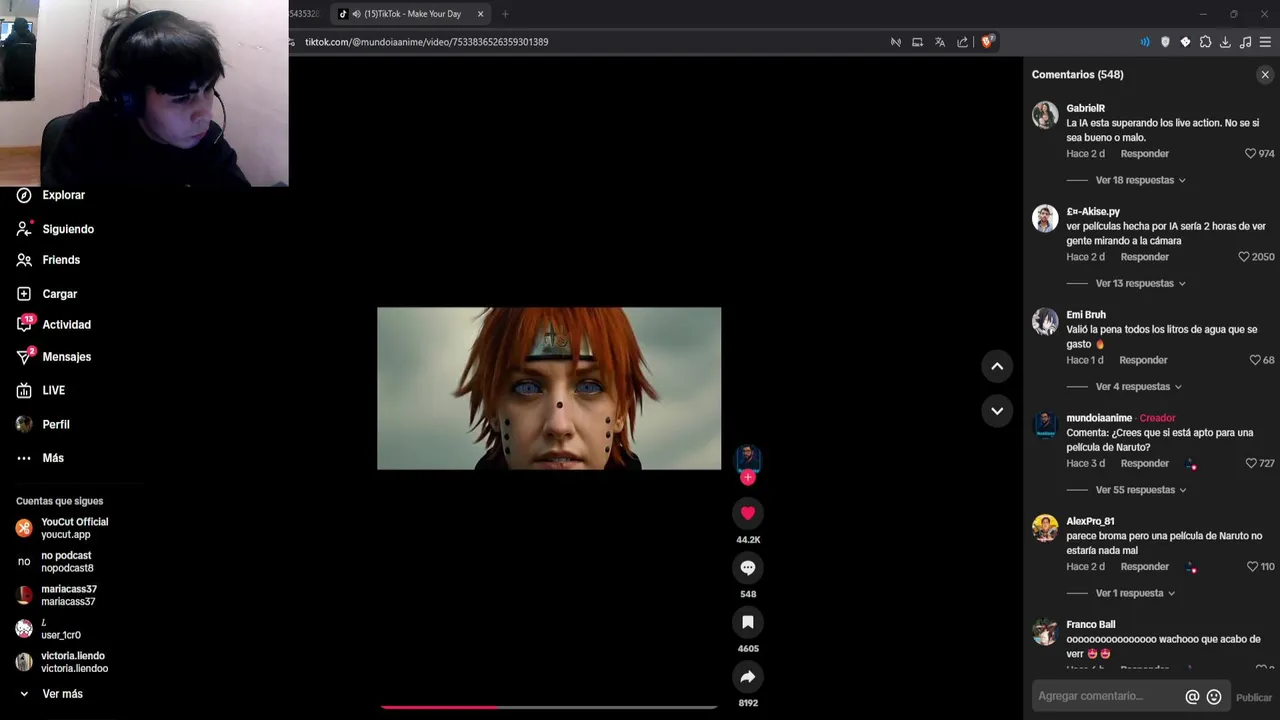The height and width of the screenshot is (720, 1280).
Task: Go to LIVE section
Action: [53, 390]
